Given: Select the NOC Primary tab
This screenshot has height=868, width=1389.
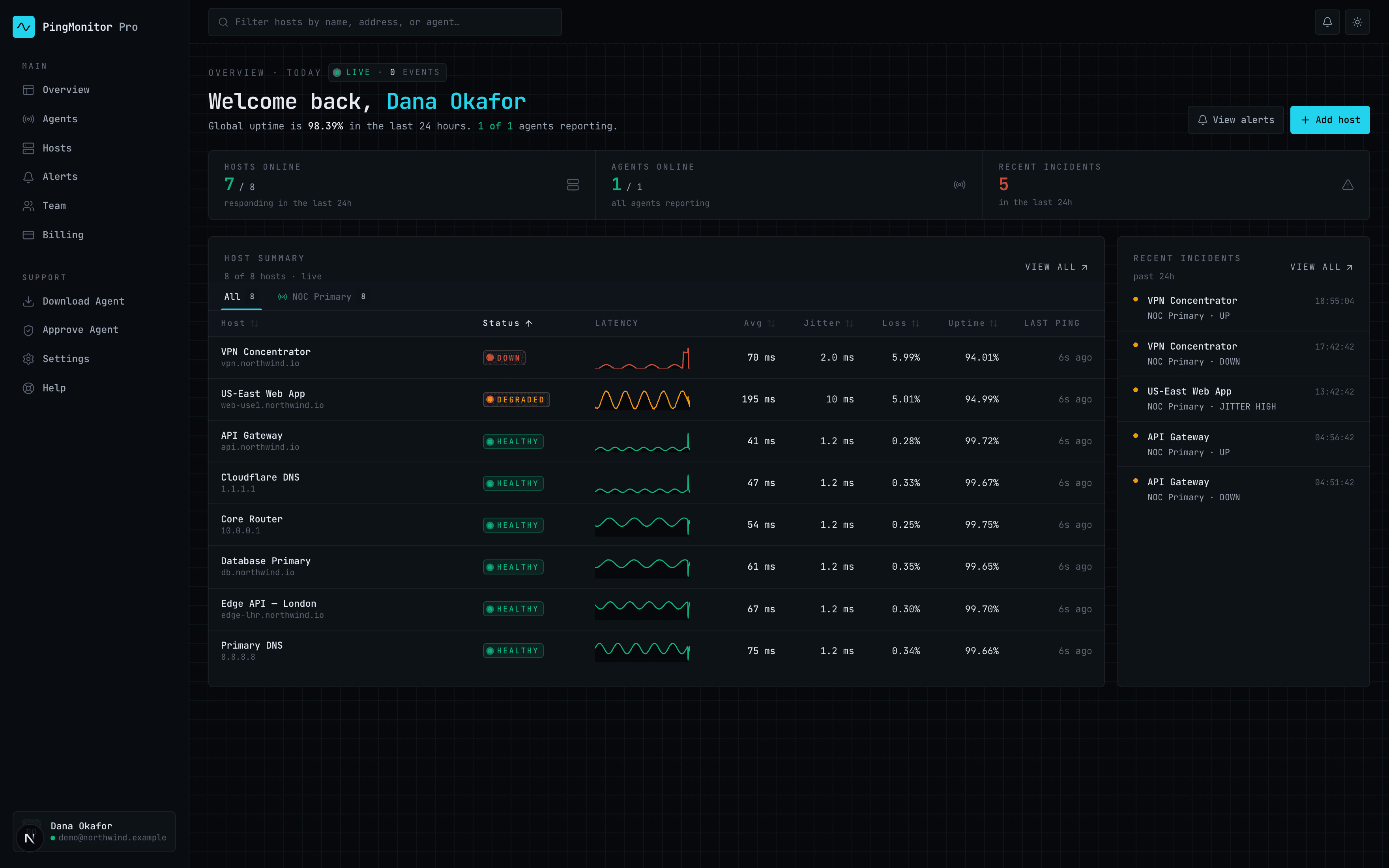Looking at the screenshot, I should pos(322,297).
